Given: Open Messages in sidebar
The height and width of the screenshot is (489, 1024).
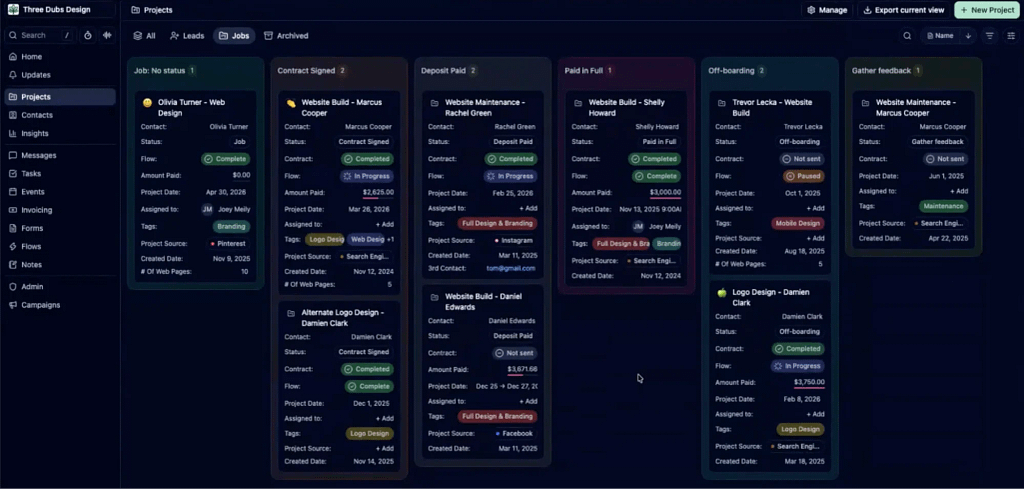Looking at the screenshot, I should 60,155.
